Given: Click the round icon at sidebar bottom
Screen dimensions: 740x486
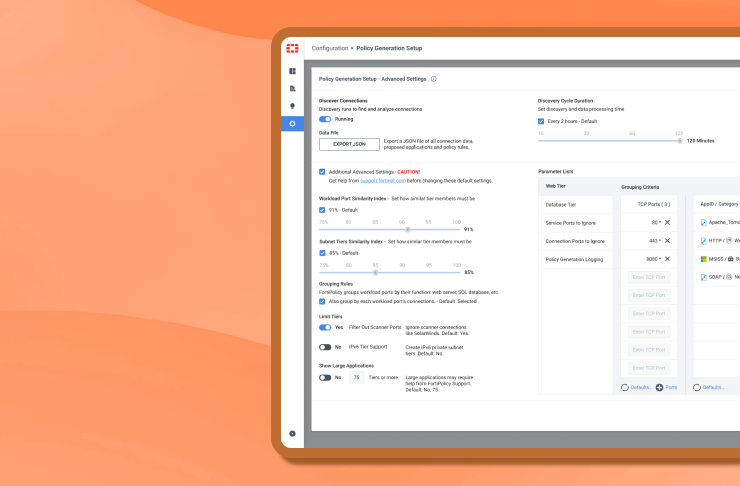Looking at the screenshot, I should tap(292, 434).
